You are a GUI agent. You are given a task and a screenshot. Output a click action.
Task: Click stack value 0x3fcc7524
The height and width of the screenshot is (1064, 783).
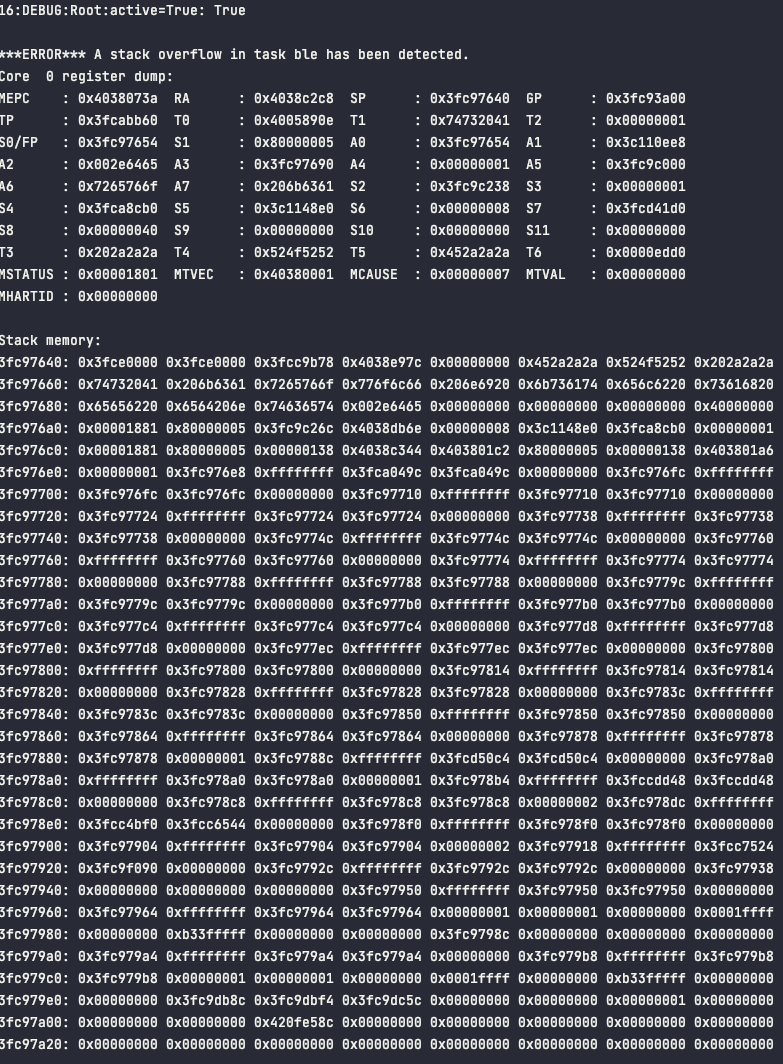point(733,846)
